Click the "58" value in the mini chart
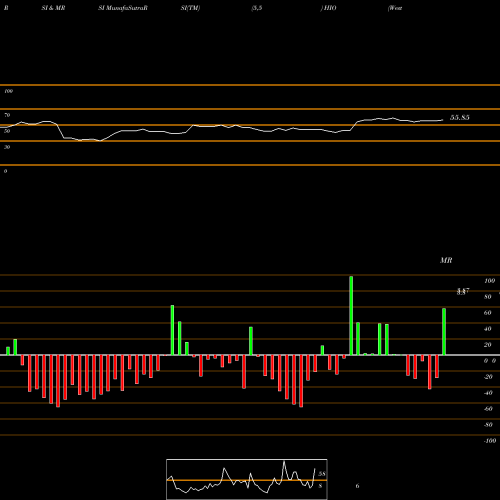Viewport: 500px width, 500px height. coord(322,474)
